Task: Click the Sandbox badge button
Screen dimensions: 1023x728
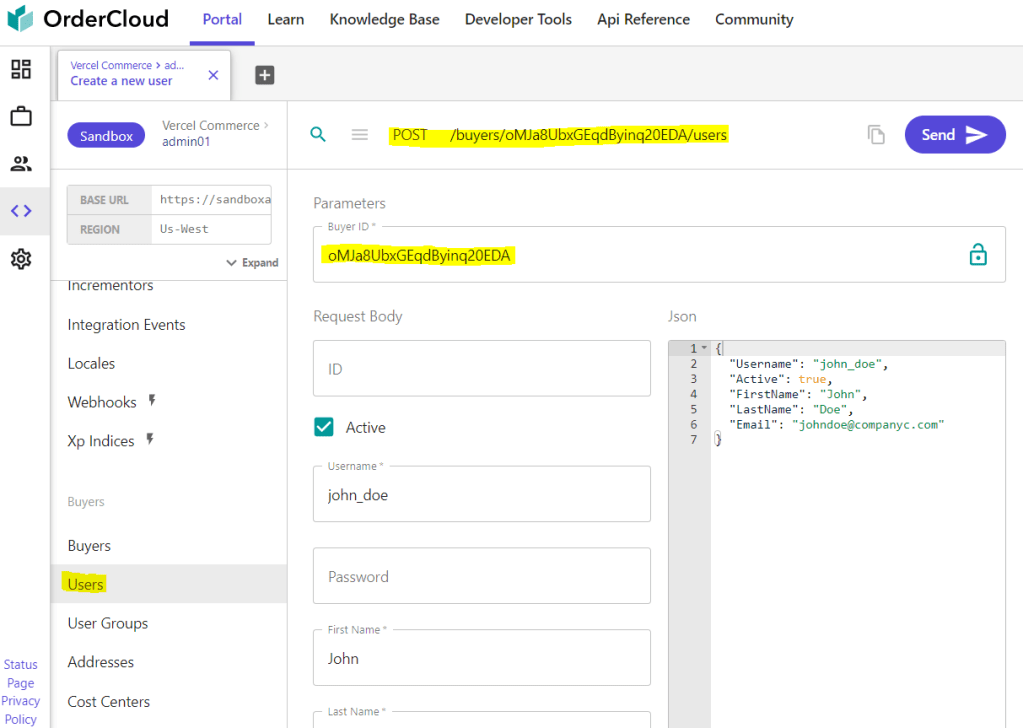Action: pos(106,136)
